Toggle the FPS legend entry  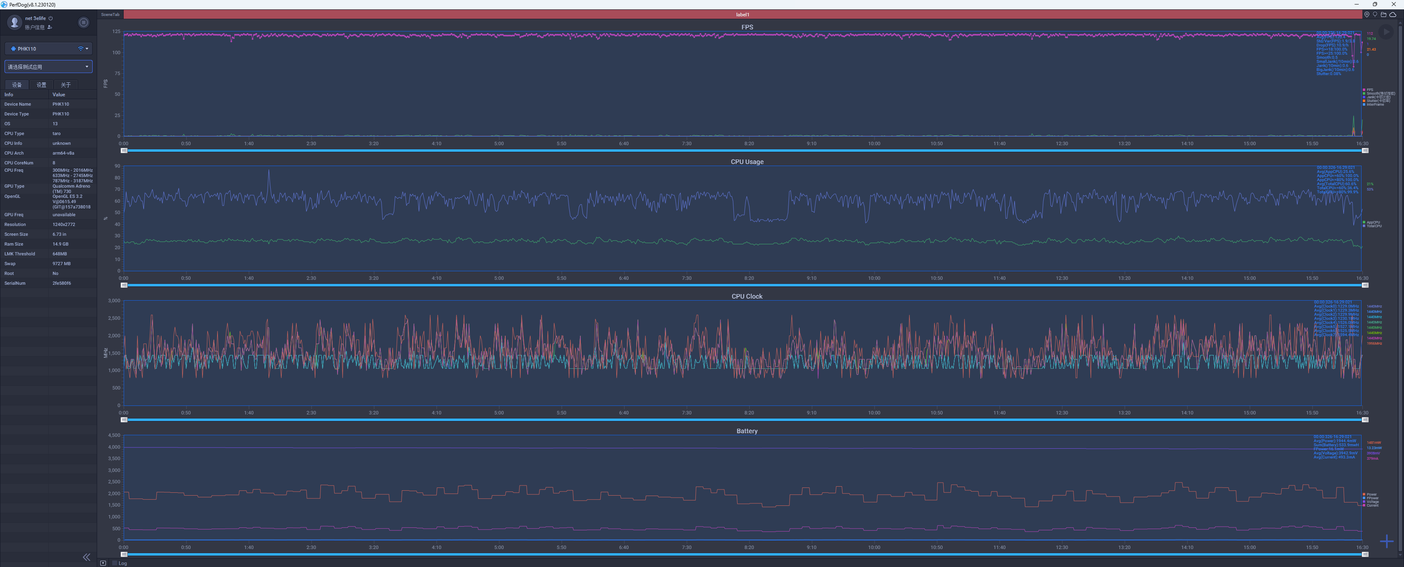tap(1368, 89)
